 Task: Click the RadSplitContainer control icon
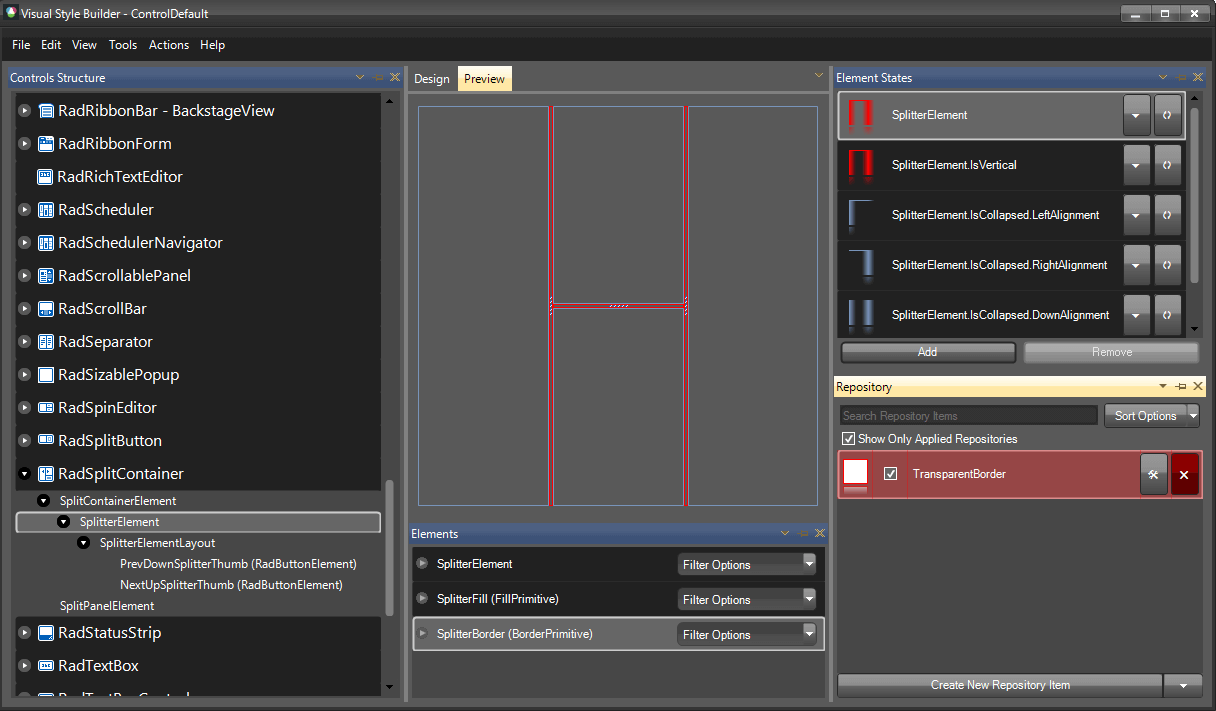(45, 474)
